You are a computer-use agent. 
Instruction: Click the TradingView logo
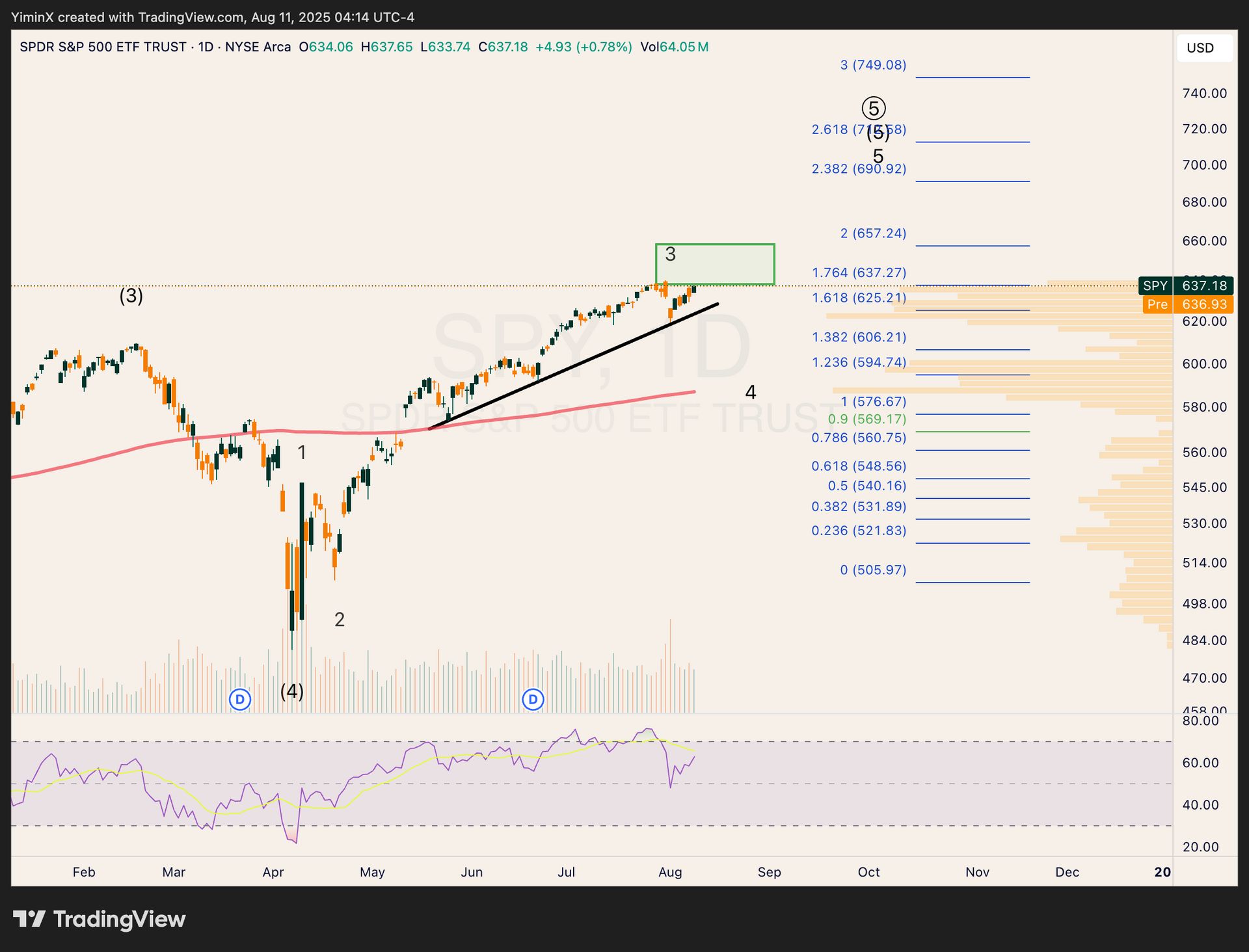100,919
